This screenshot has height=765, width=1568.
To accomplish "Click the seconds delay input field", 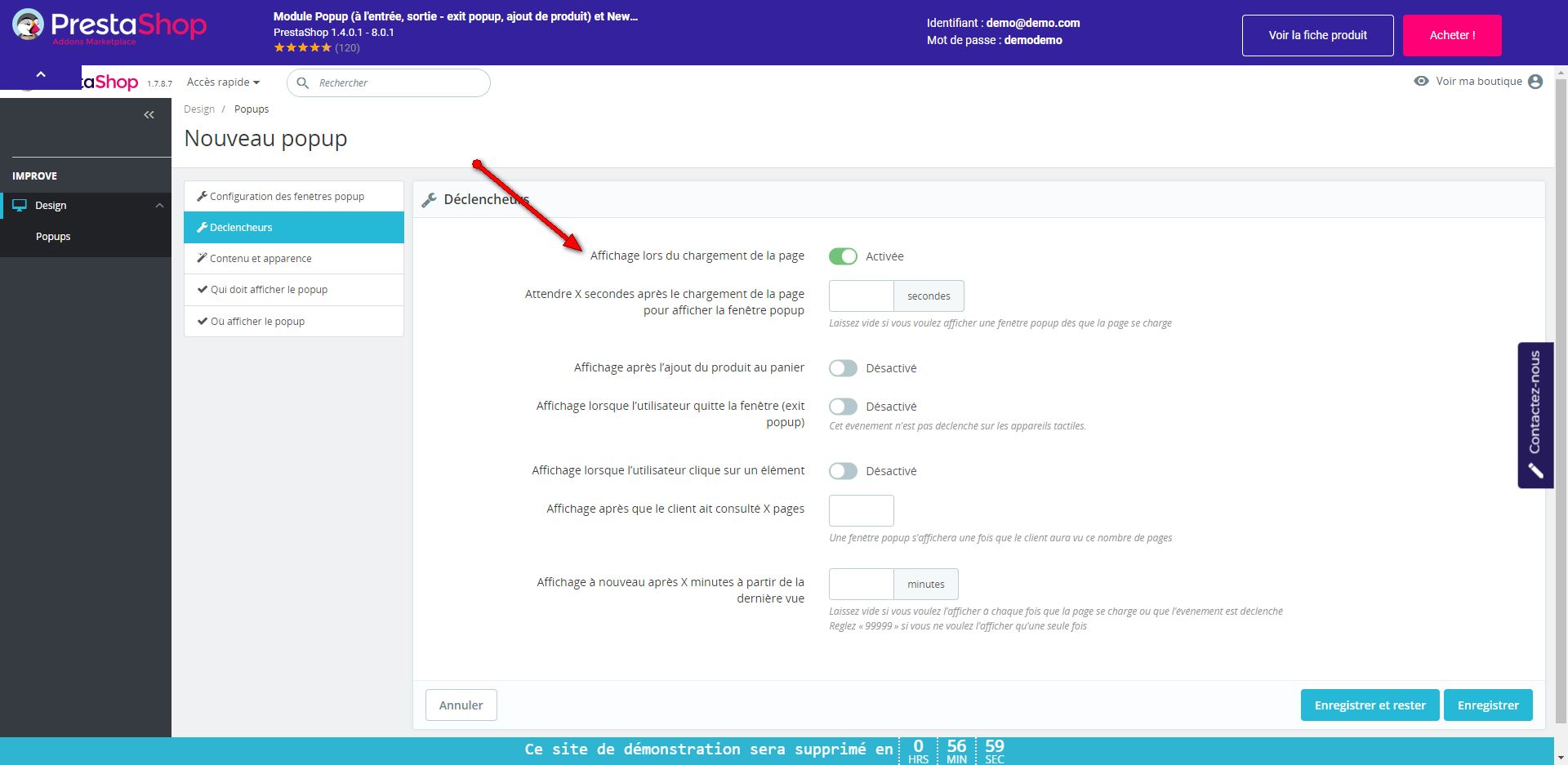I will (862, 296).
